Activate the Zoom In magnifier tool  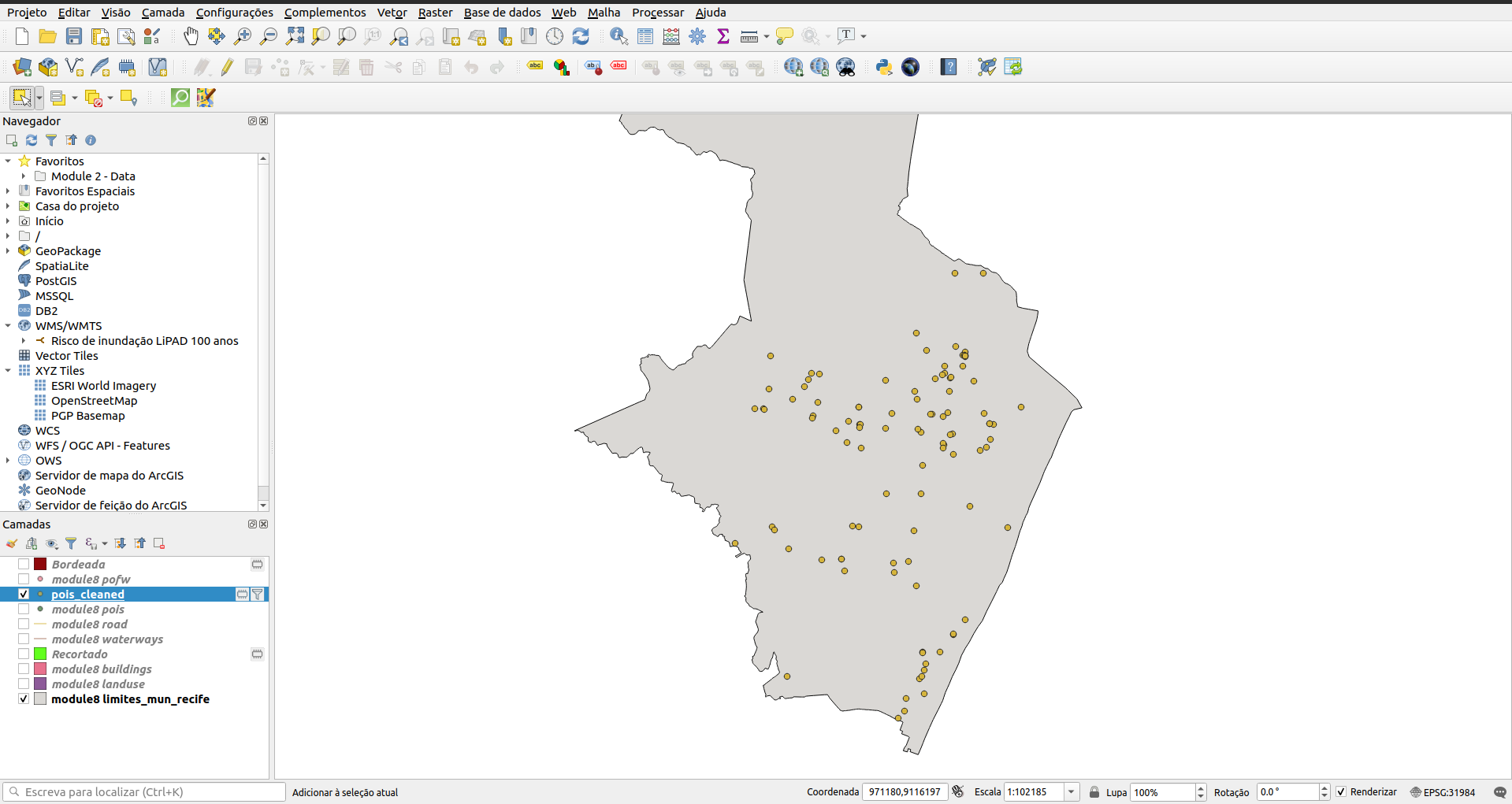point(243,36)
